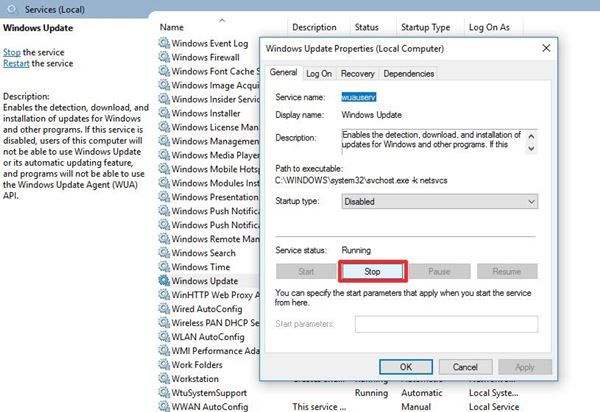Select the Windows Push Notifications first row gear icon
The width and height of the screenshot is (600, 412).
(x=164, y=211)
